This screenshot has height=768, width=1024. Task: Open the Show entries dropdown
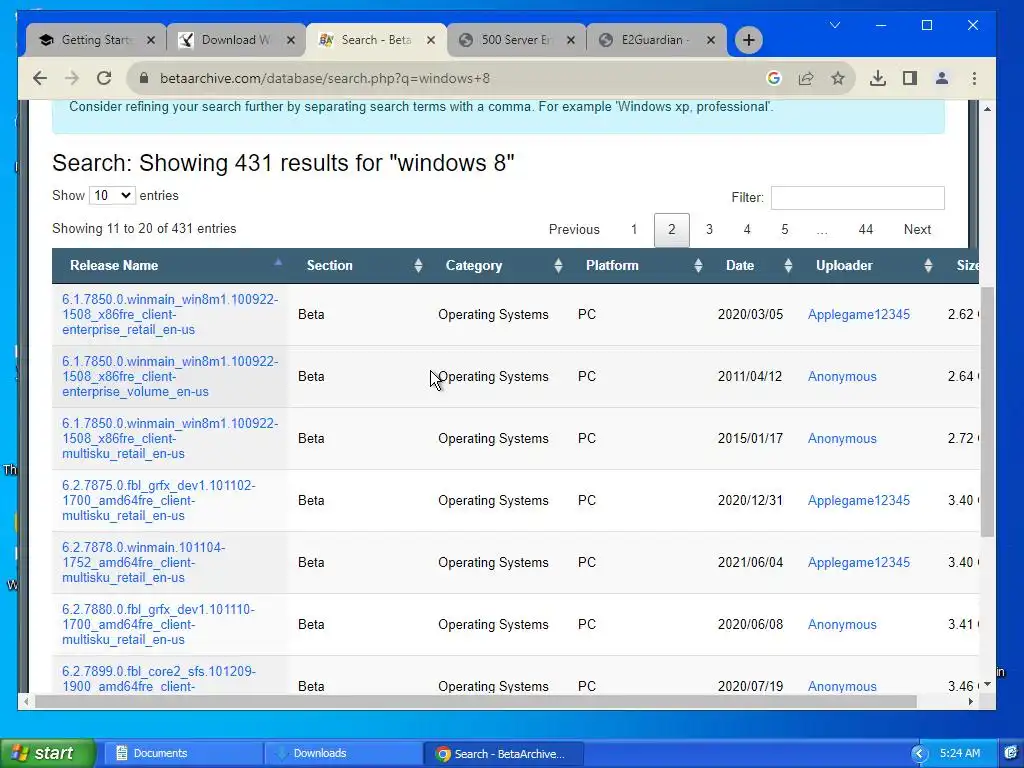112,195
